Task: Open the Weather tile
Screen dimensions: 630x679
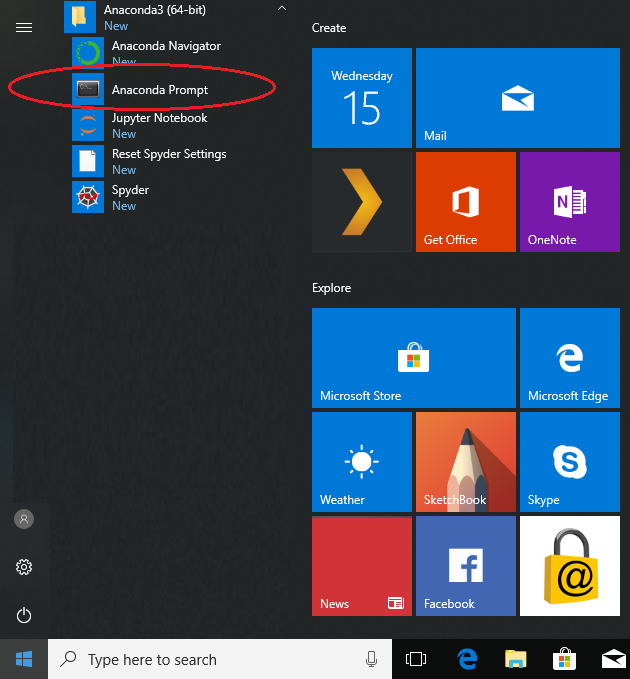Action: coord(361,461)
